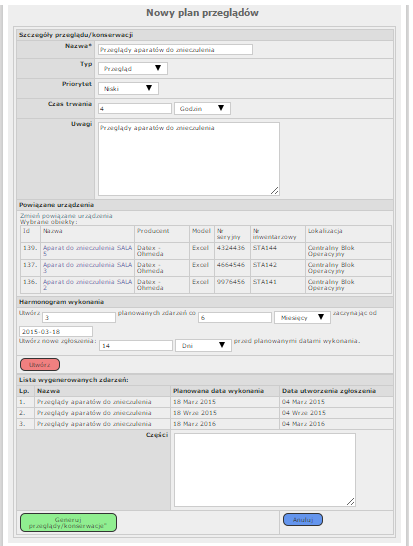
Task: Click the green Generuj przeglądy/konserwacje button
Action: point(68,522)
